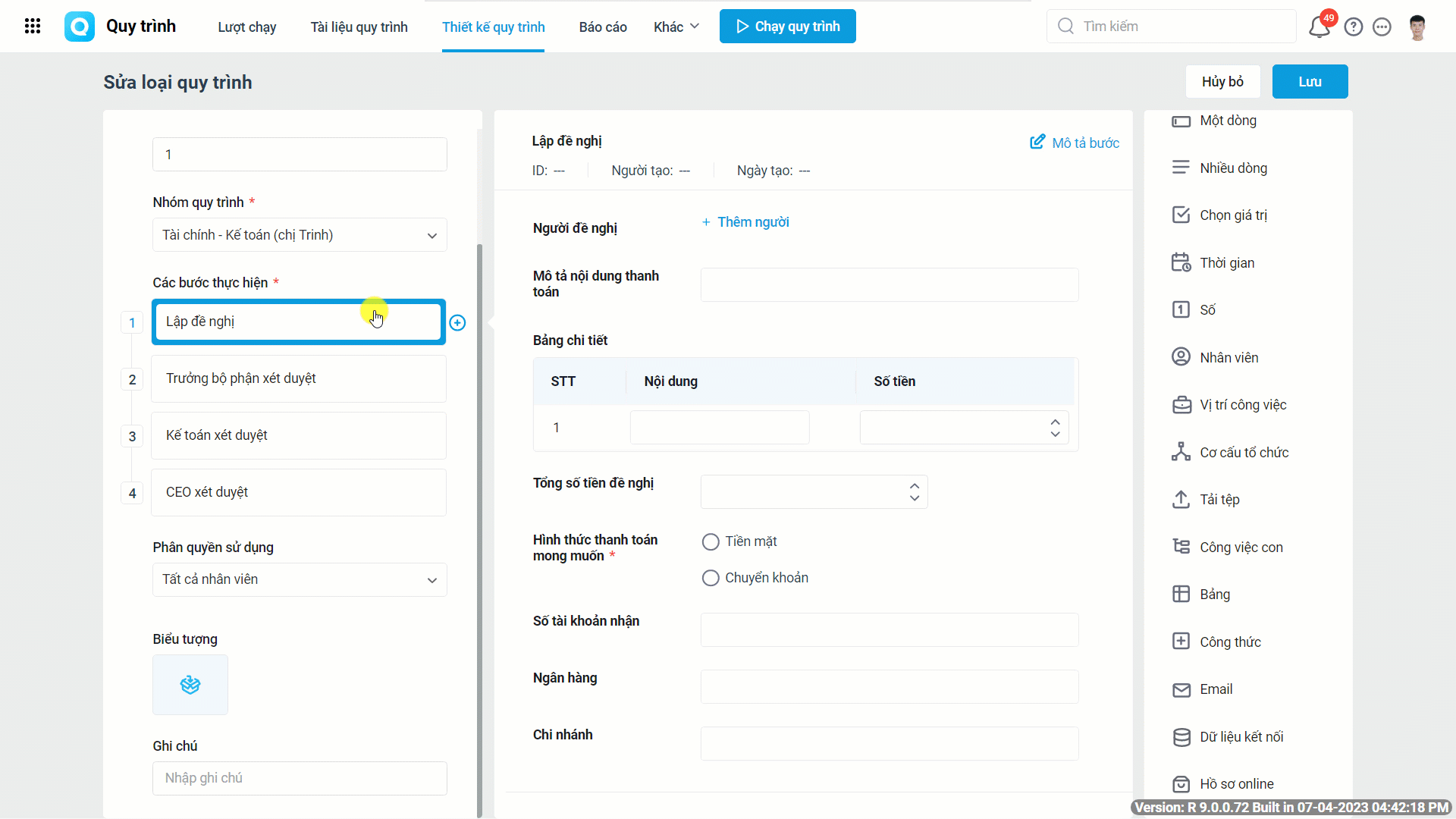Select the Một dòng field icon
Screen dimensions: 1456x819
tap(1181, 121)
